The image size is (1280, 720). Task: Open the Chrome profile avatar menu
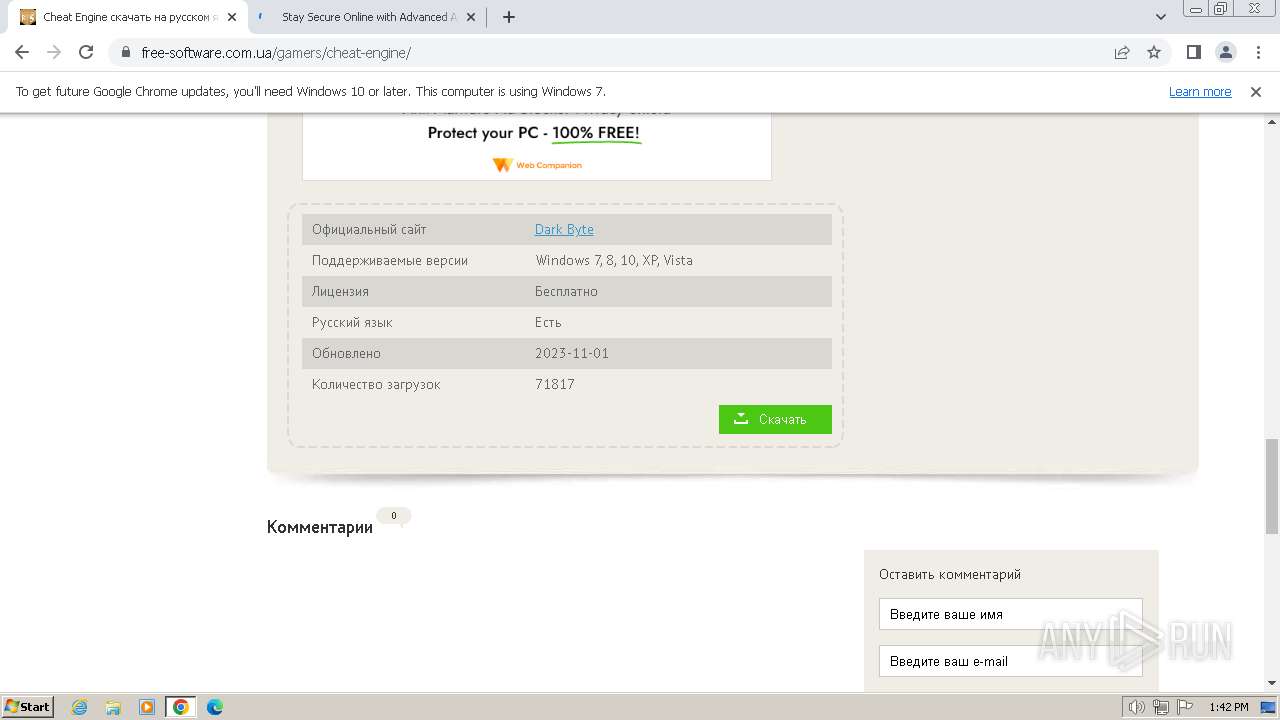tap(1226, 53)
